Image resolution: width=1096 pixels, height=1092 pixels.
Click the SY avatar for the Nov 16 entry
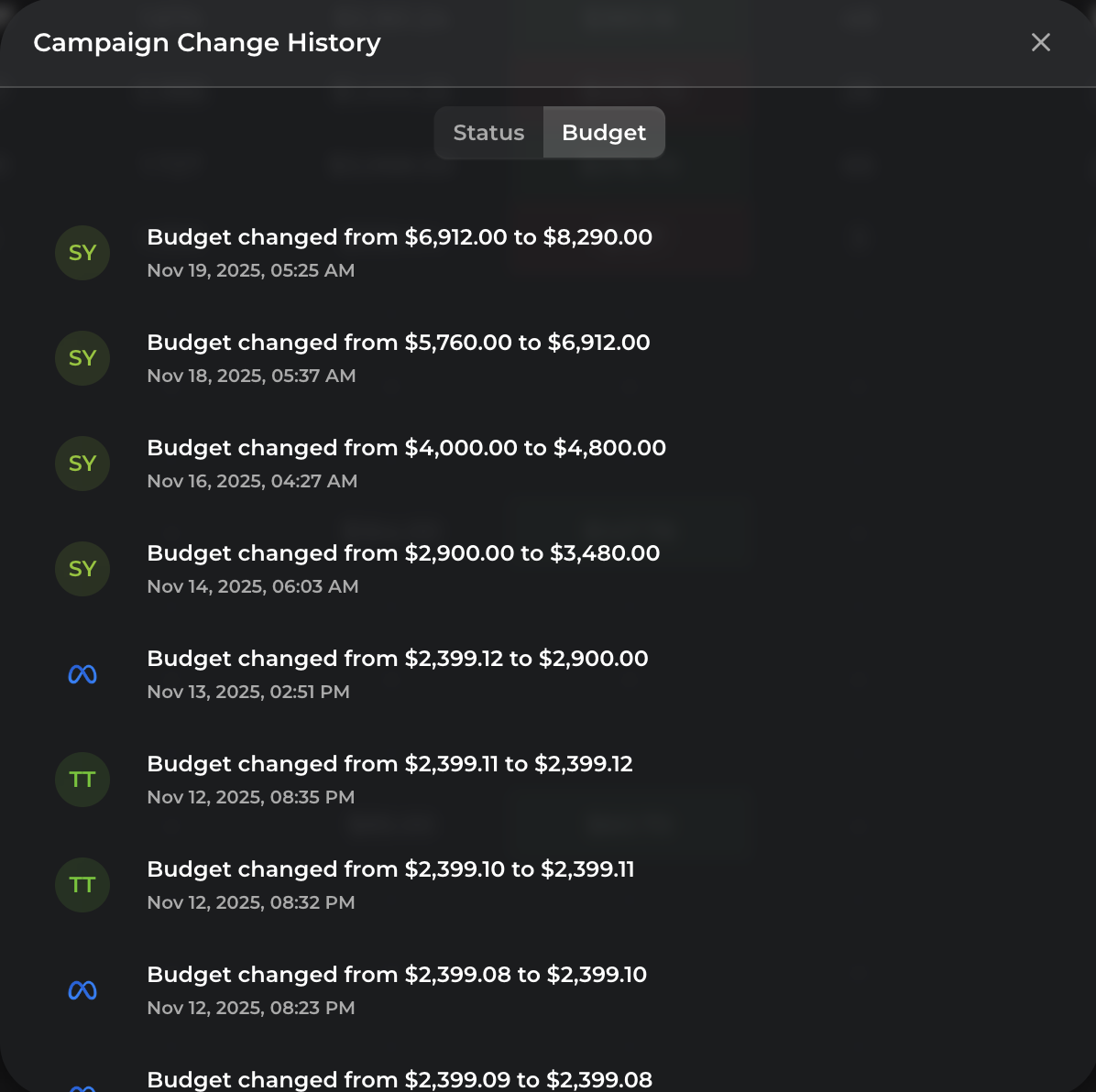click(82, 464)
